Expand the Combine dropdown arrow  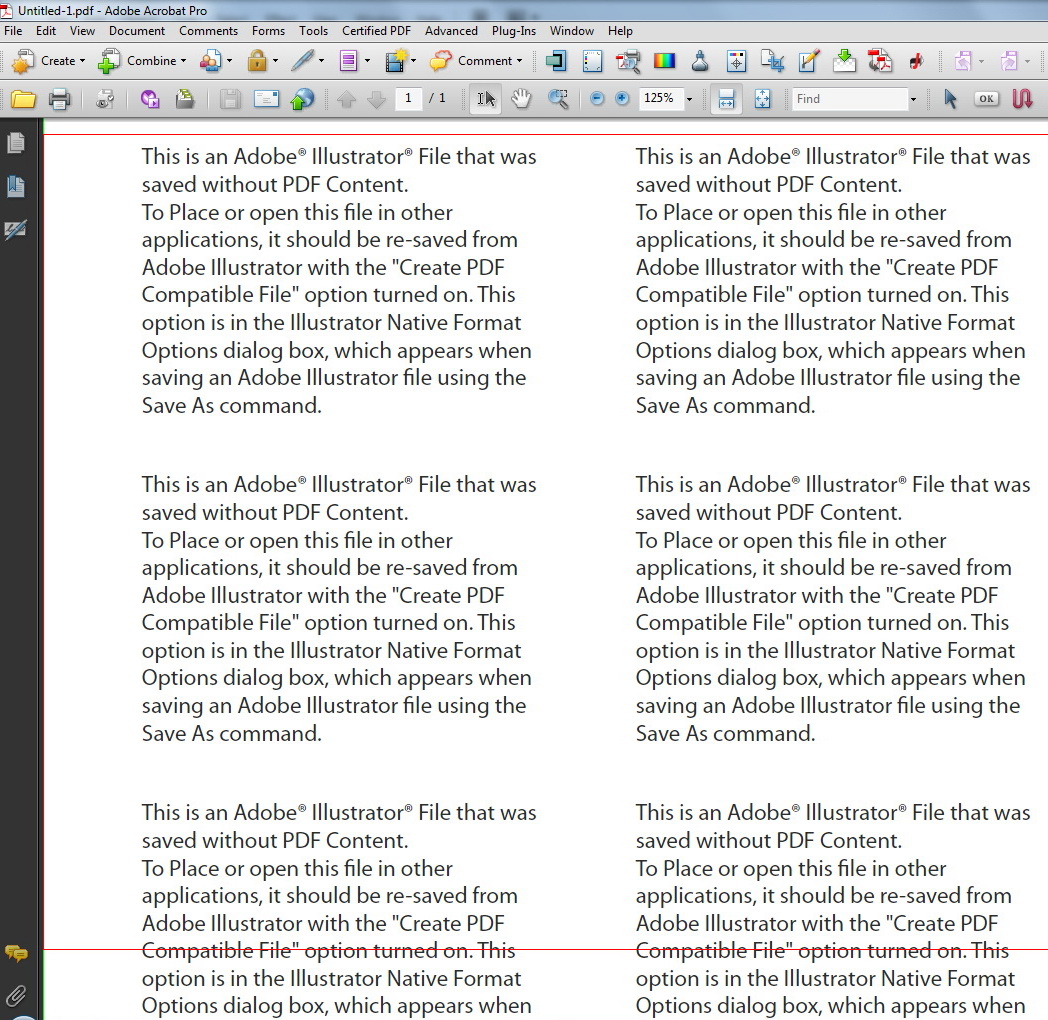(184, 61)
